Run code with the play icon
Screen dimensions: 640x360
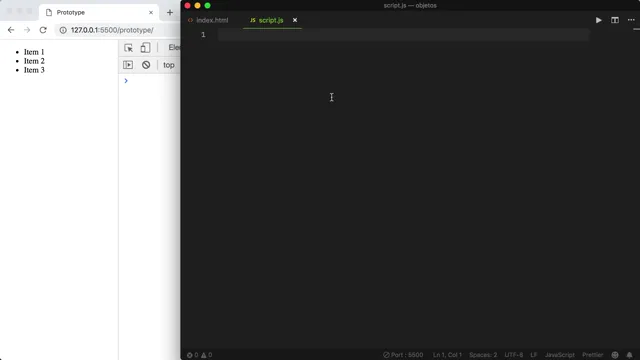598,20
